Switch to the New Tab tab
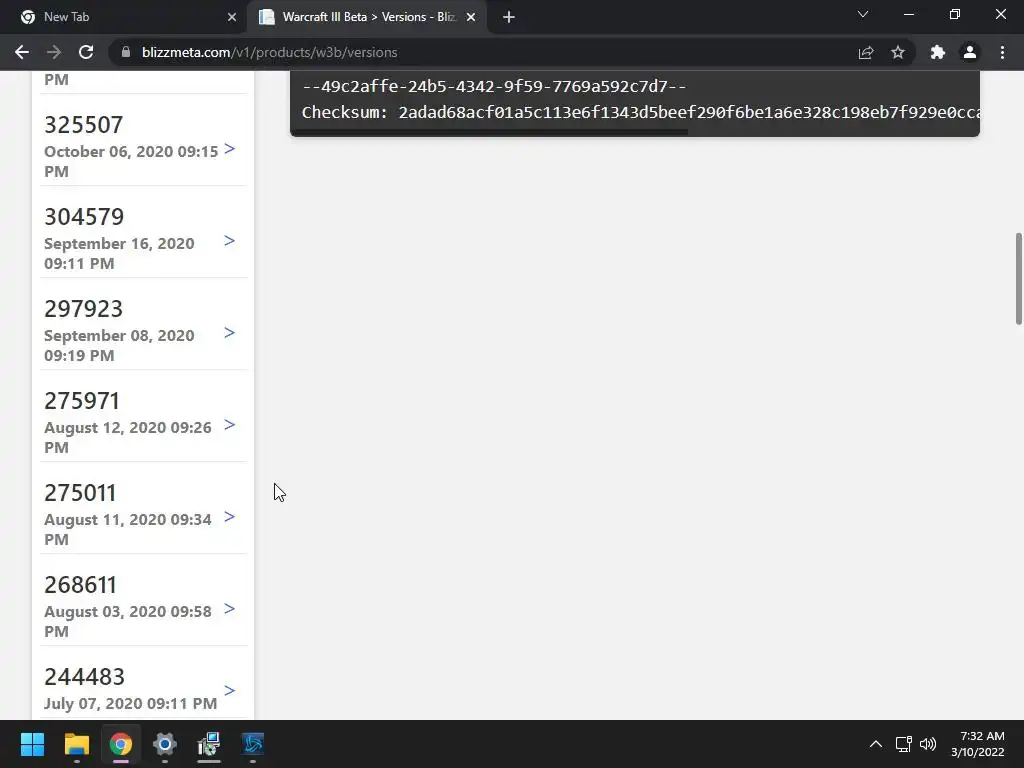Image resolution: width=1024 pixels, height=768 pixels. 123,17
